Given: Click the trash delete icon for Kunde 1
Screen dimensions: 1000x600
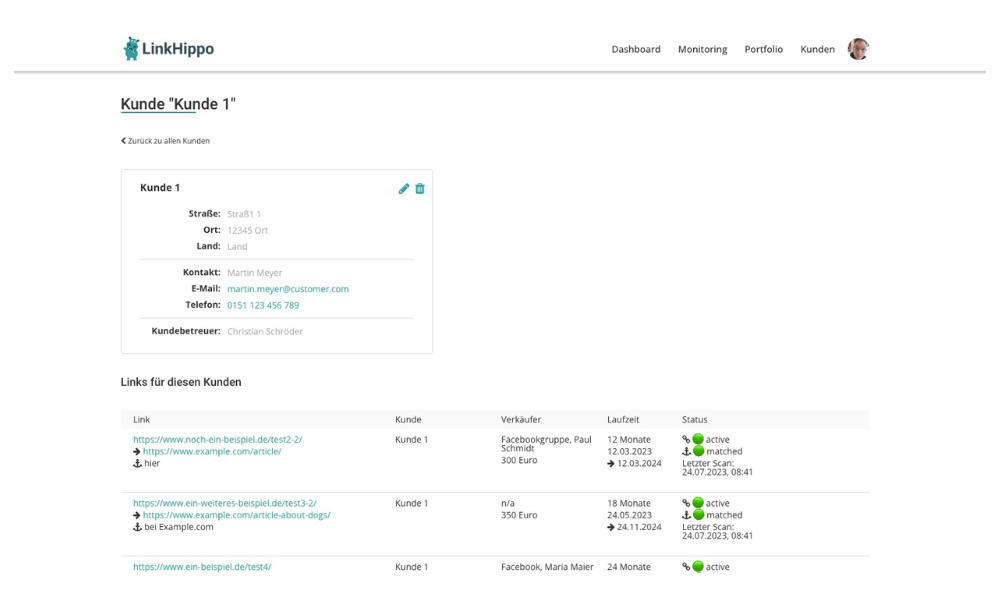Looking at the screenshot, I should tap(420, 188).
